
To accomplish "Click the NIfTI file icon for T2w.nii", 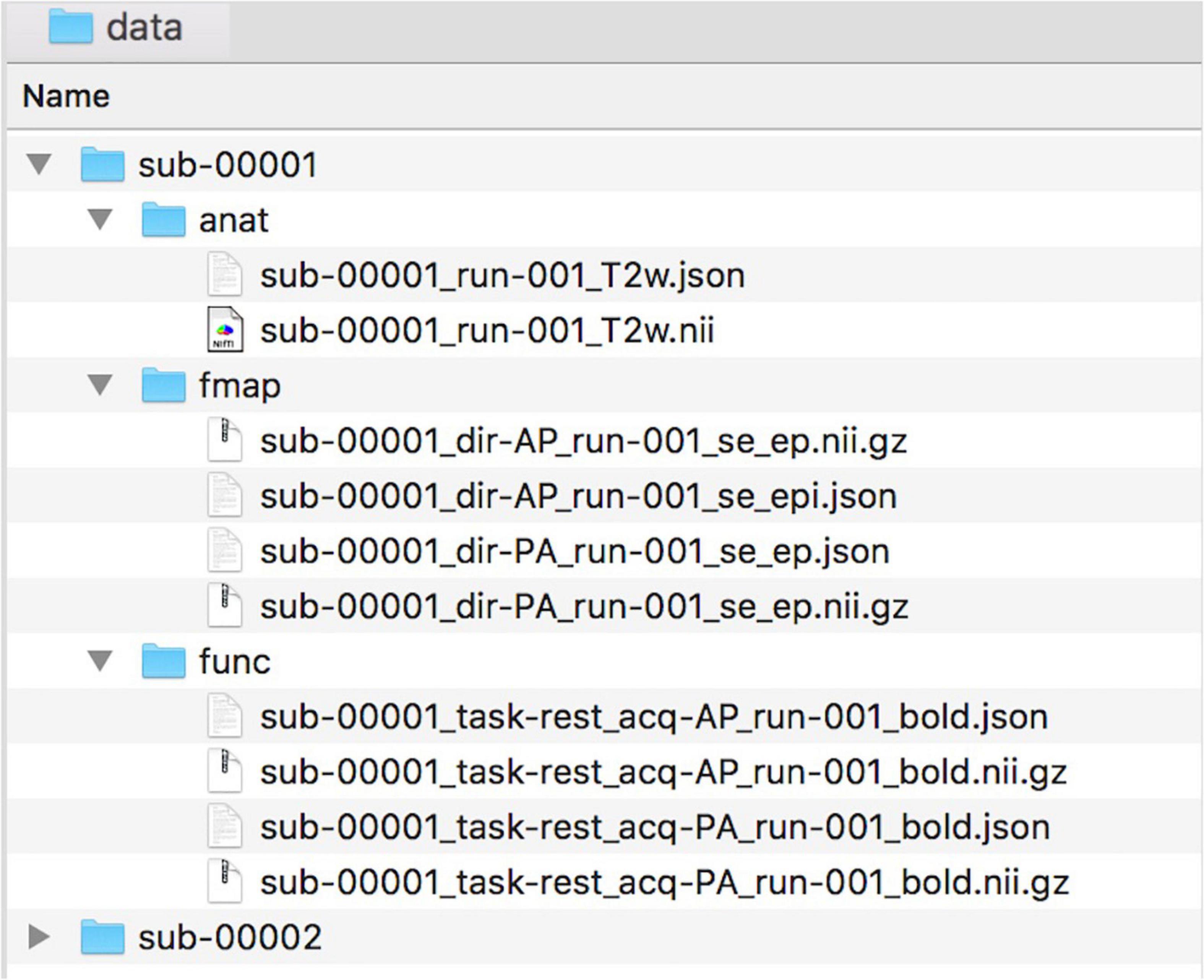I will [225, 330].
